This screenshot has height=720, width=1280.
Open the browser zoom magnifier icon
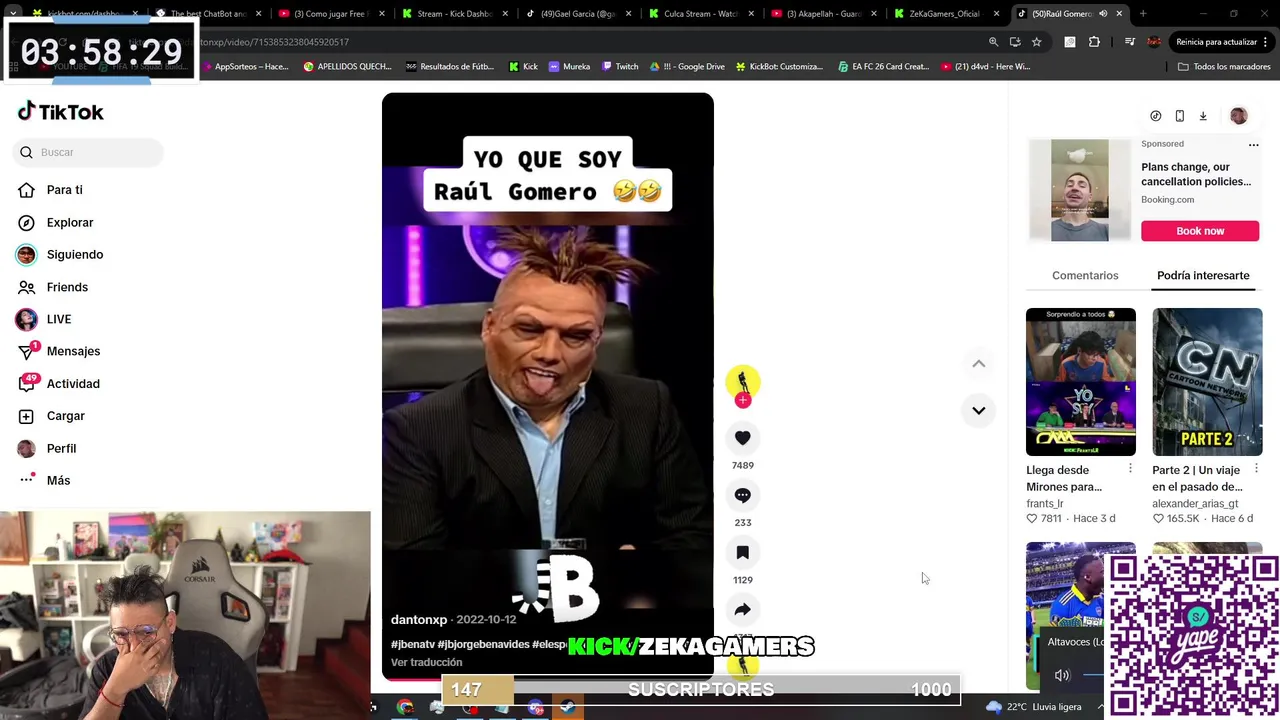[x=993, y=42]
